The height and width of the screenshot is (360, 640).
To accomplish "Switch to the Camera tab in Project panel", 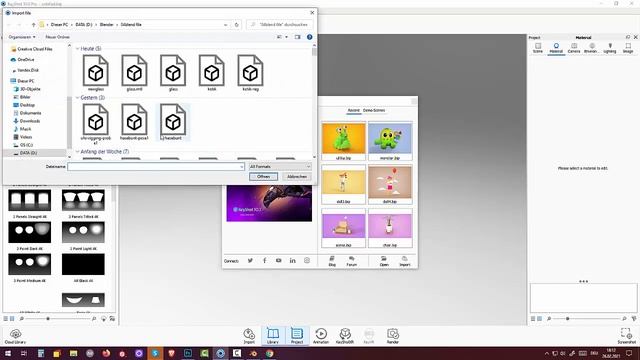I will coord(574,48).
